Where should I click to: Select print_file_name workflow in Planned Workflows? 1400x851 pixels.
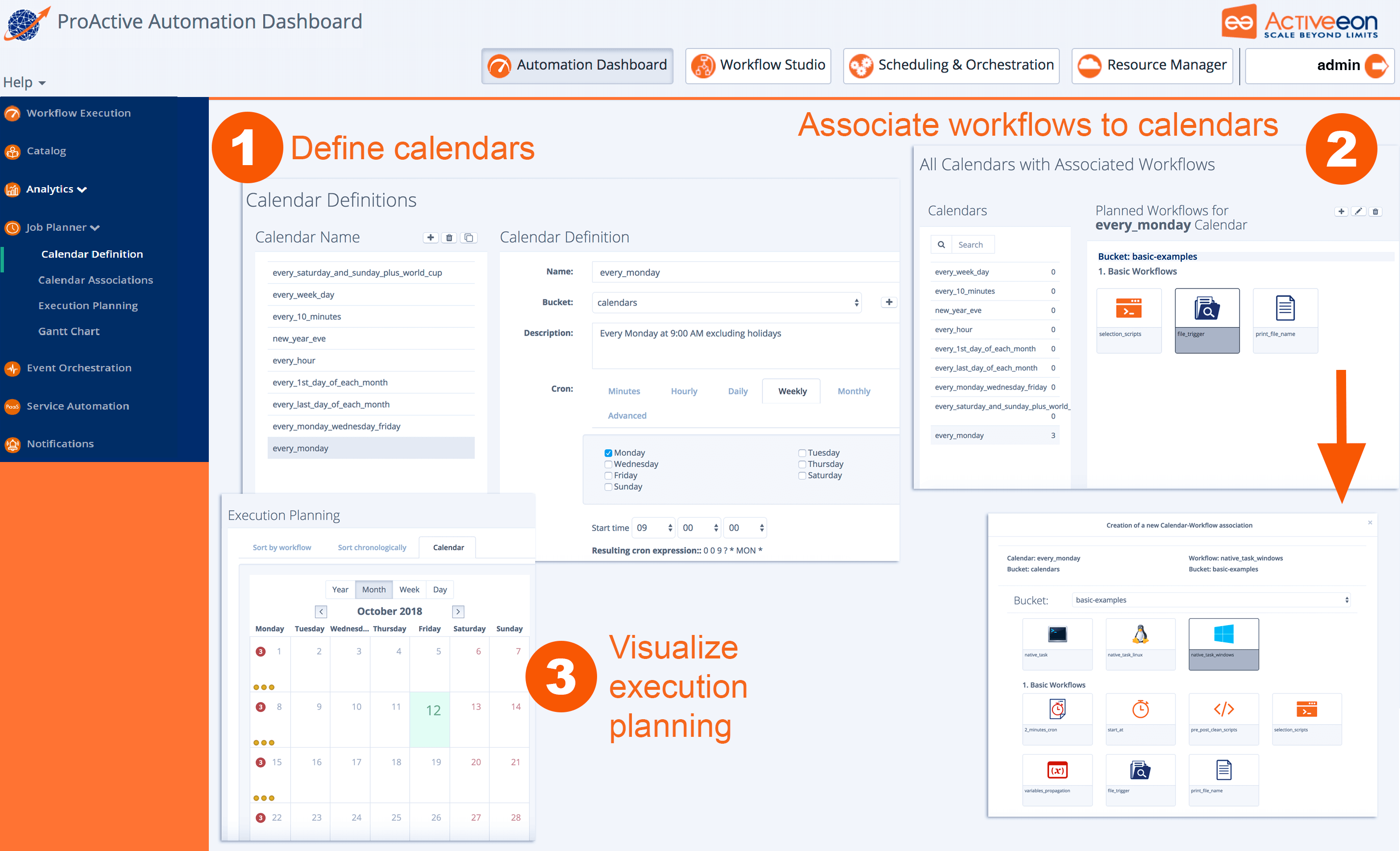1285,321
